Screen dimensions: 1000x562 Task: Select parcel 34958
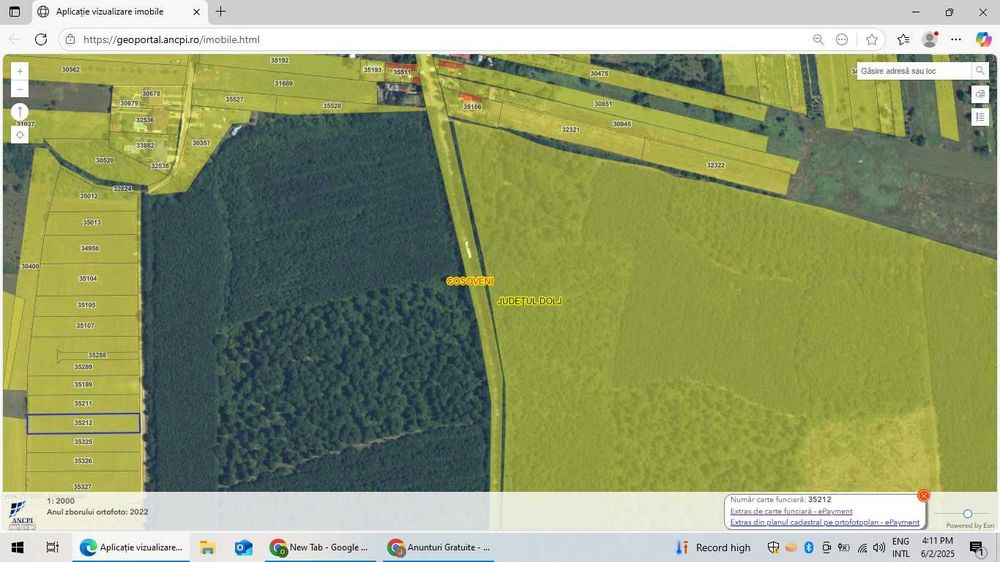[x=90, y=248]
